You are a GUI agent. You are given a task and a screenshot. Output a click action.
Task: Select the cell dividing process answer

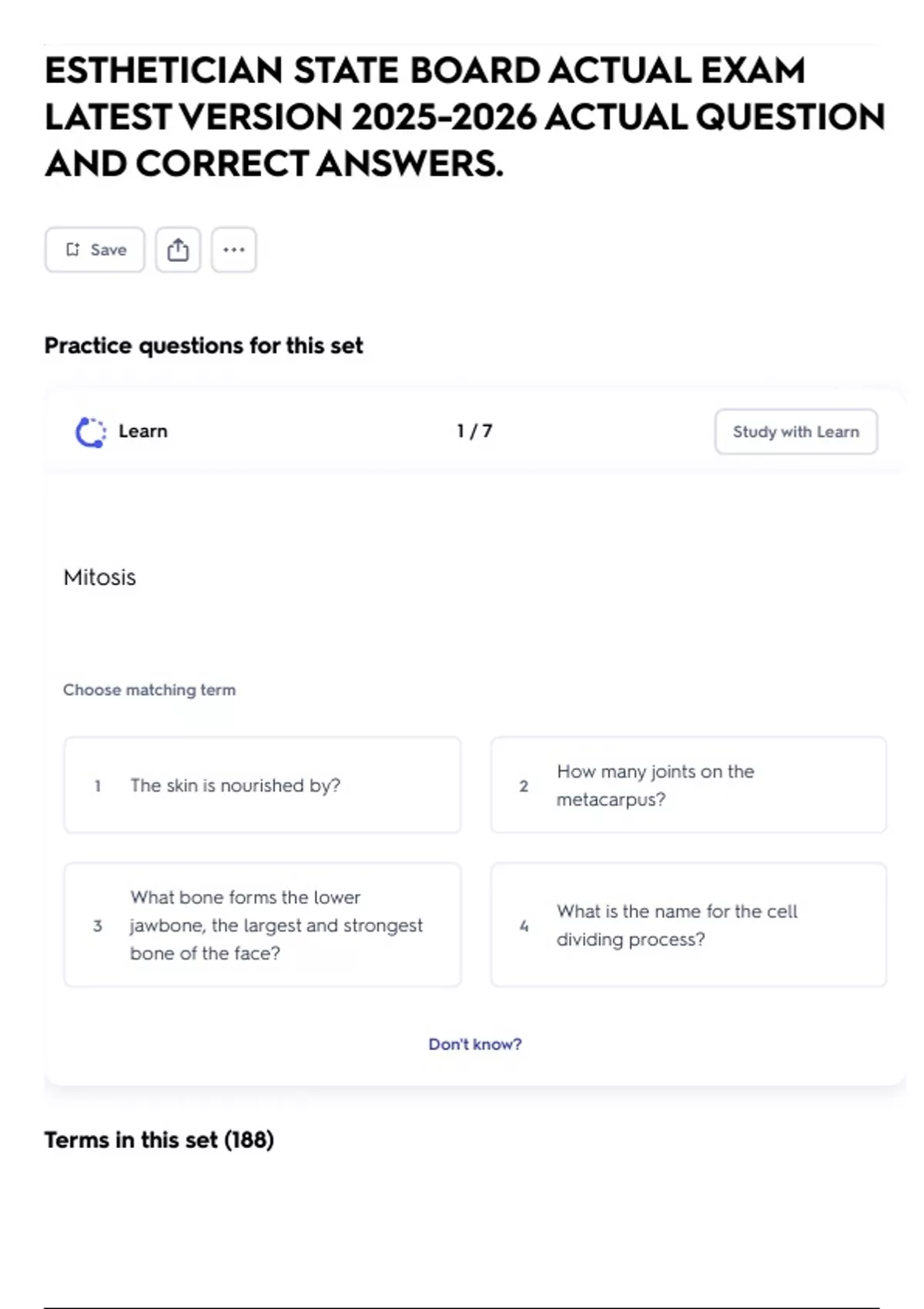pos(688,925)
